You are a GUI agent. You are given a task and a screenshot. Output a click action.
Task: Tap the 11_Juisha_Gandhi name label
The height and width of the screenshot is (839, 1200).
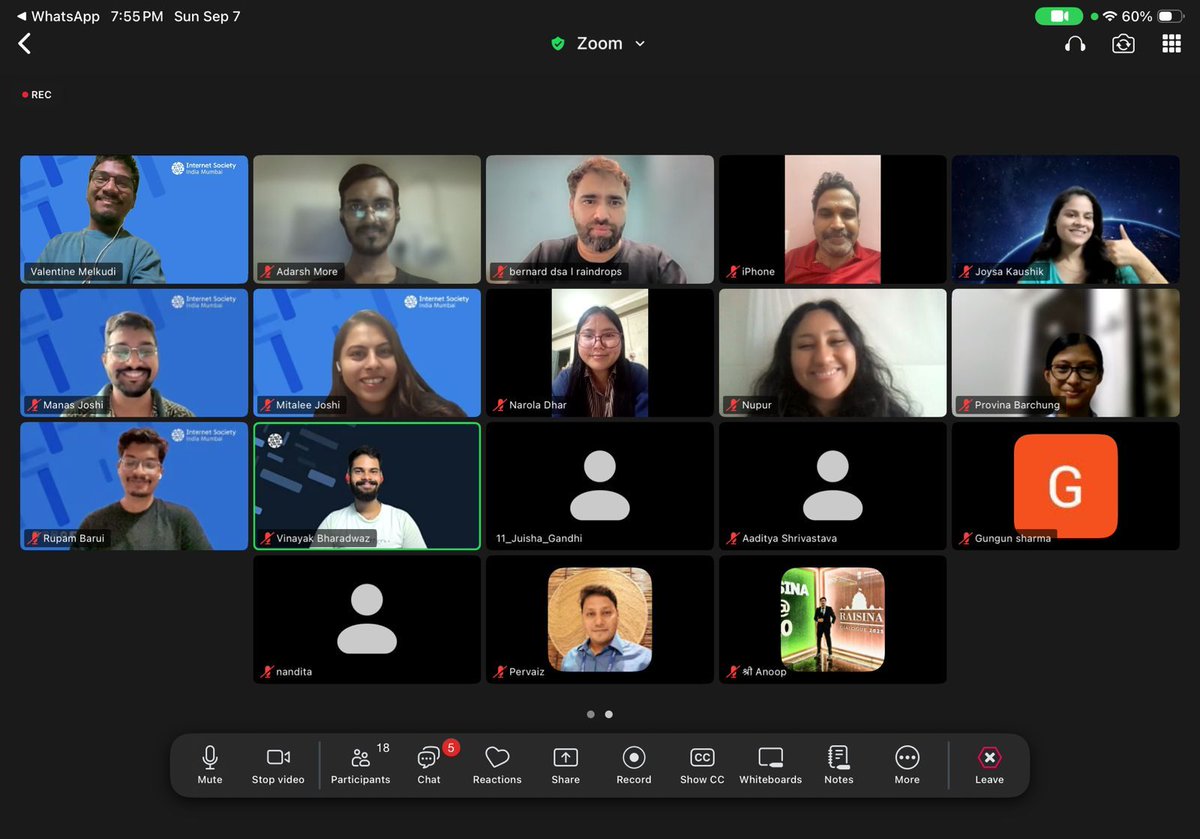[539, 538]
